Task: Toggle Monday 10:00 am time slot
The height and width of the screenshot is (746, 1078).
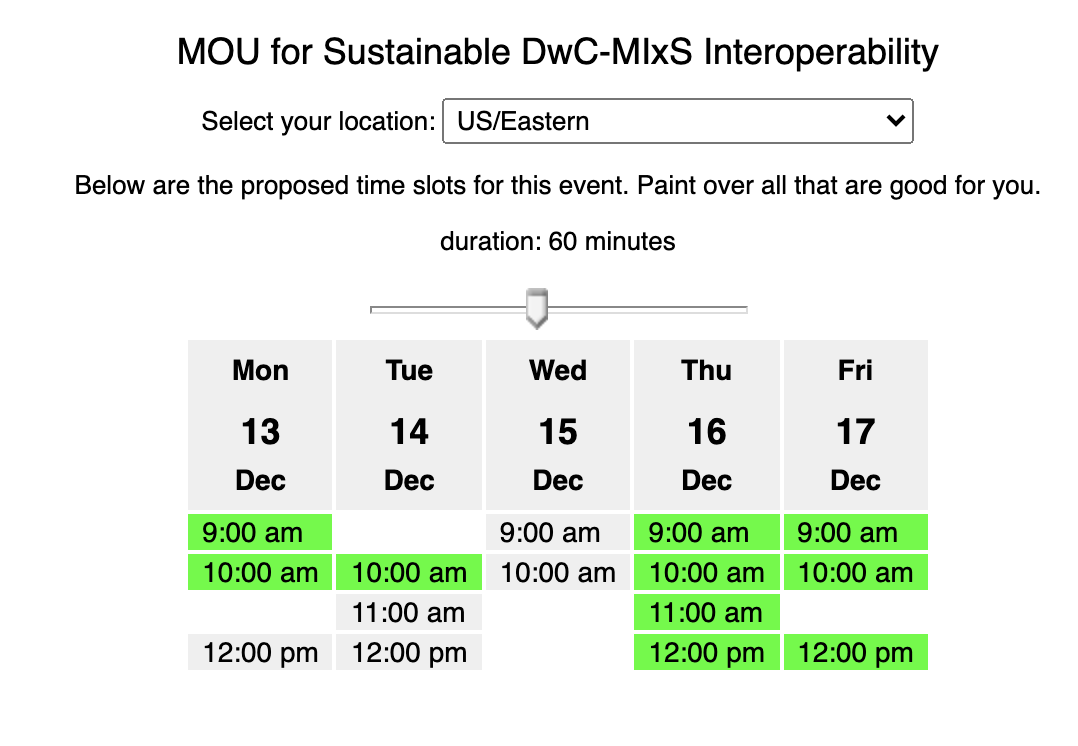Action: [260, 572]
